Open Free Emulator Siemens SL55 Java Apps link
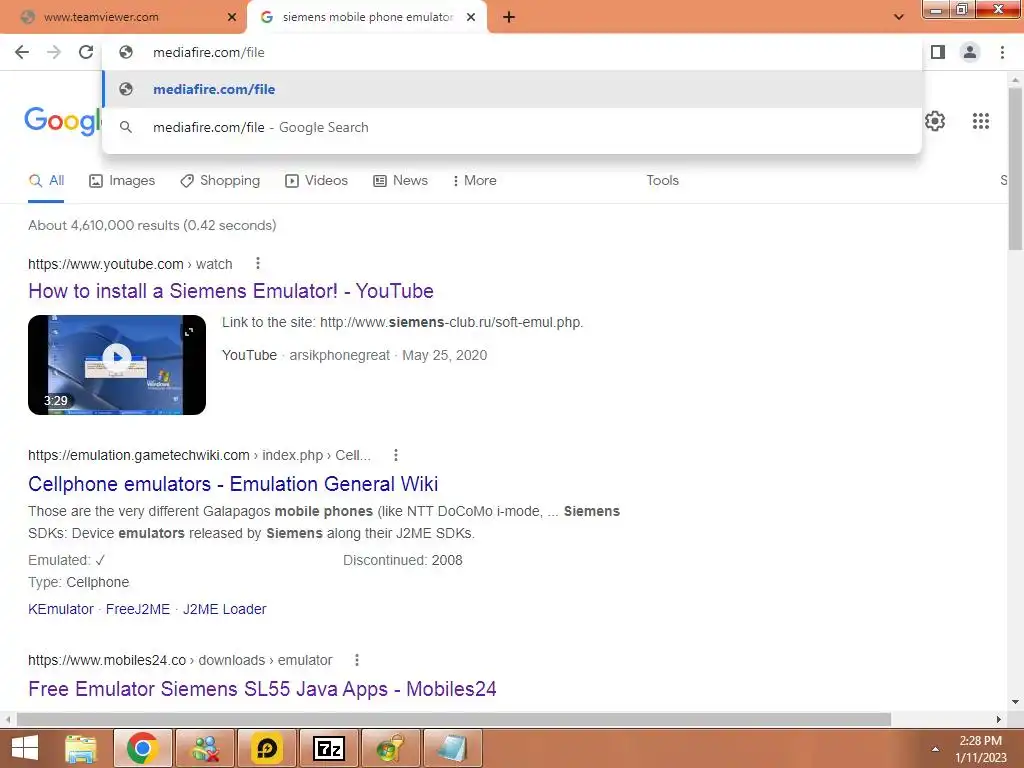1024x768 pixels. tap(262, 689)
